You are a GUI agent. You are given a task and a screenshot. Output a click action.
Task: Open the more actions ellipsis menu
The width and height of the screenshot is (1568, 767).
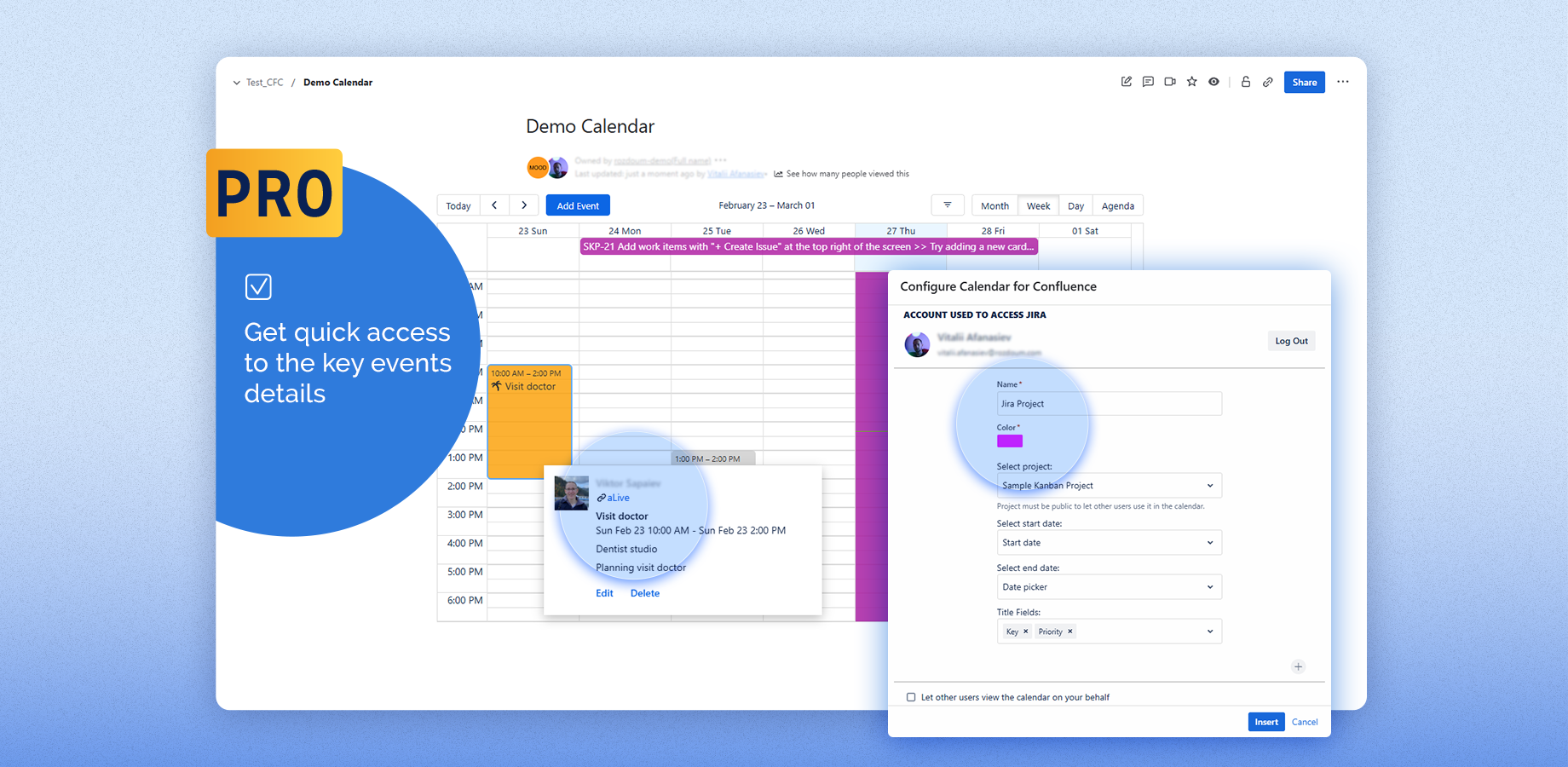pyautogui.click(x=1343, y=82)
